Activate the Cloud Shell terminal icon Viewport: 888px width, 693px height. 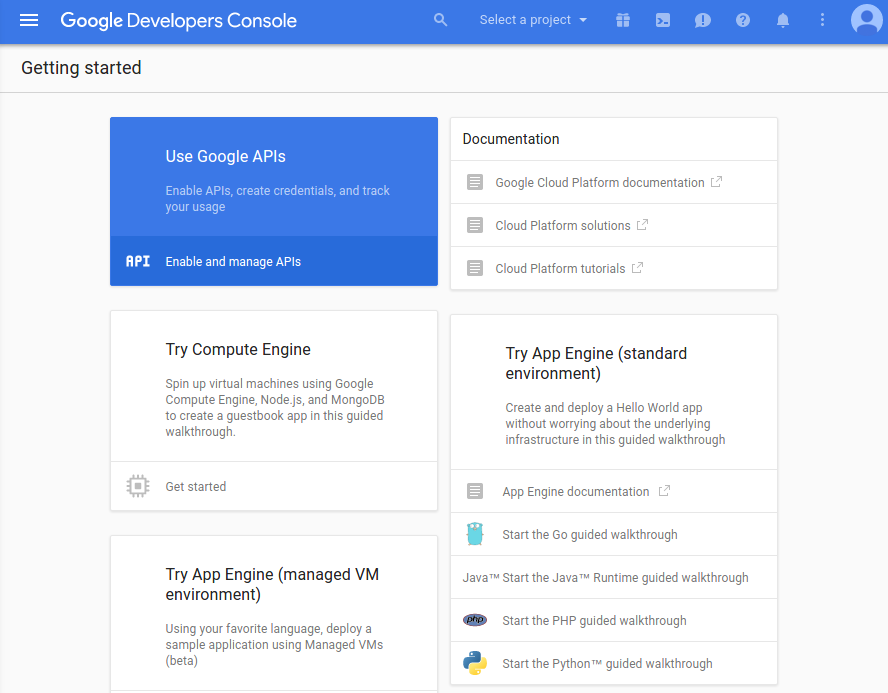click(x=663, y=20)
